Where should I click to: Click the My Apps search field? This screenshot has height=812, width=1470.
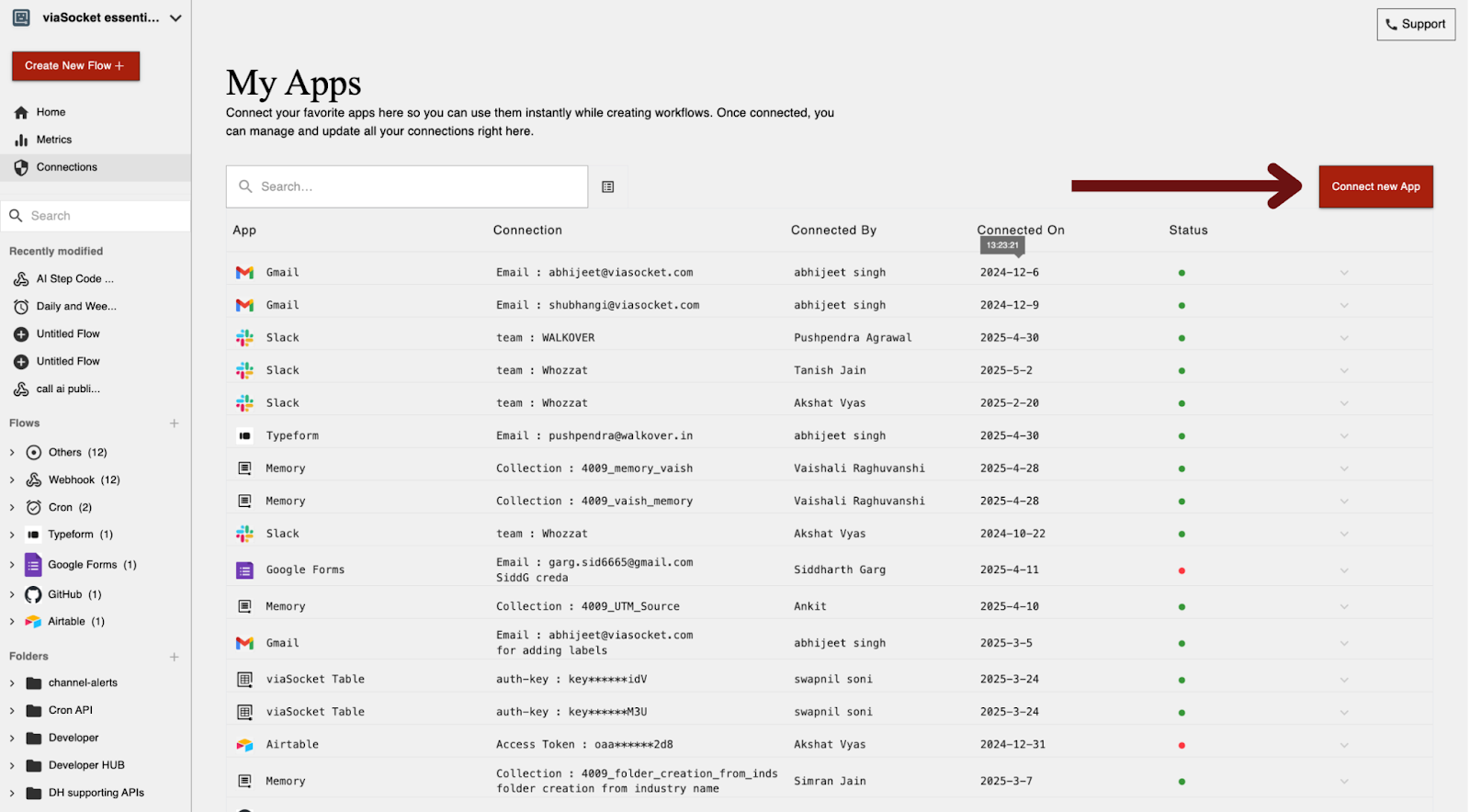point(407,186)
